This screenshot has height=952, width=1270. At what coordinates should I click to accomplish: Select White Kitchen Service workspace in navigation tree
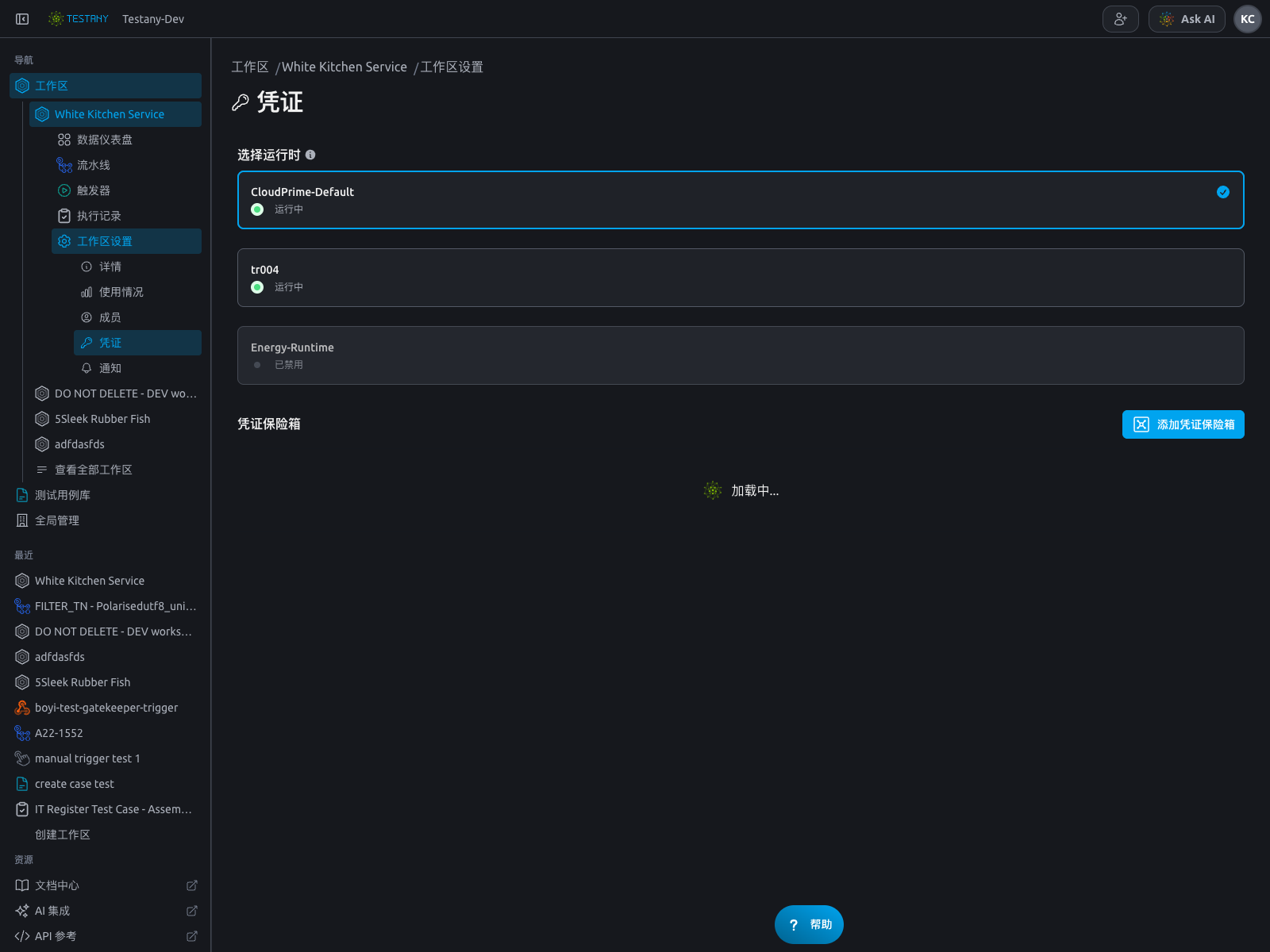coord(115,114)
